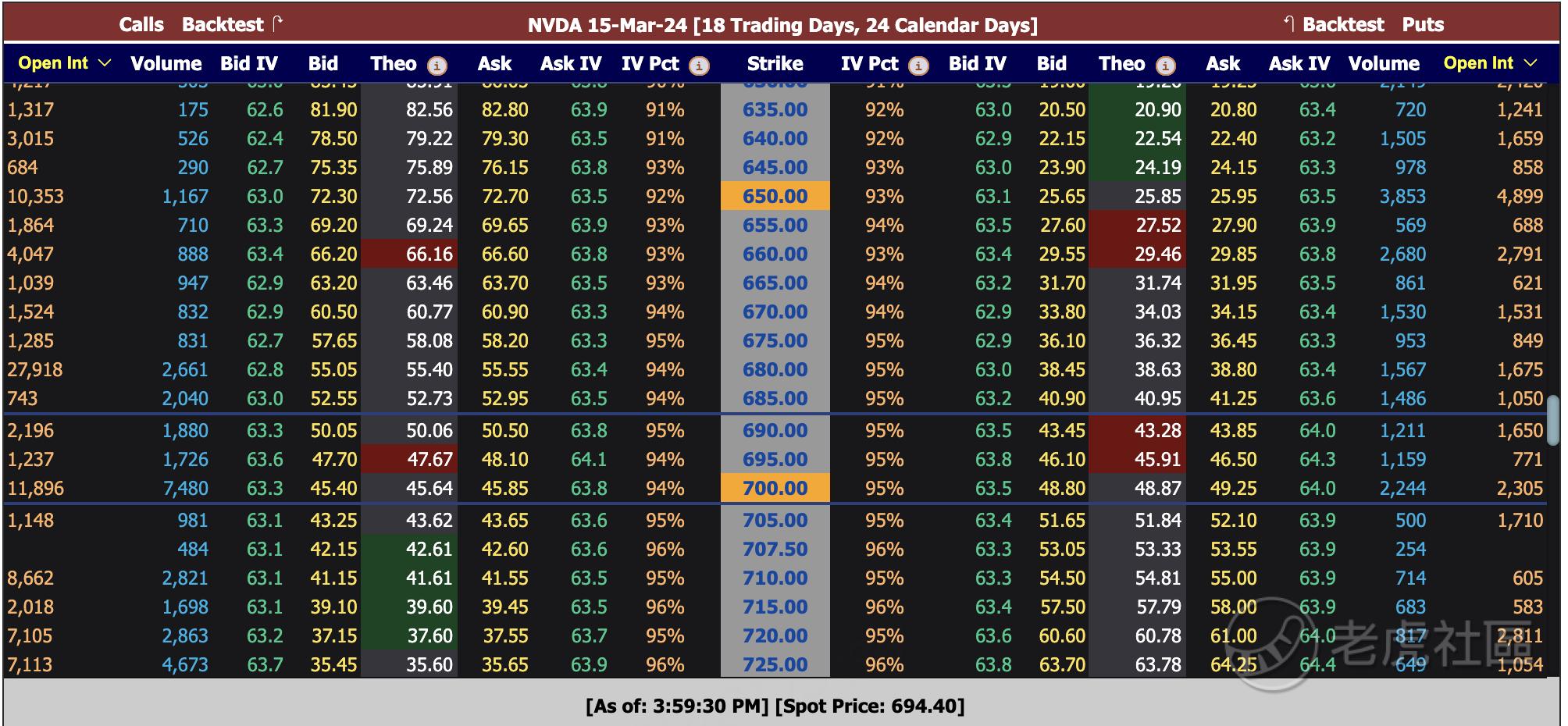Screen dimensions: 1568x726
Task: Select the 695.00 strike
Action: pos(775,460)
